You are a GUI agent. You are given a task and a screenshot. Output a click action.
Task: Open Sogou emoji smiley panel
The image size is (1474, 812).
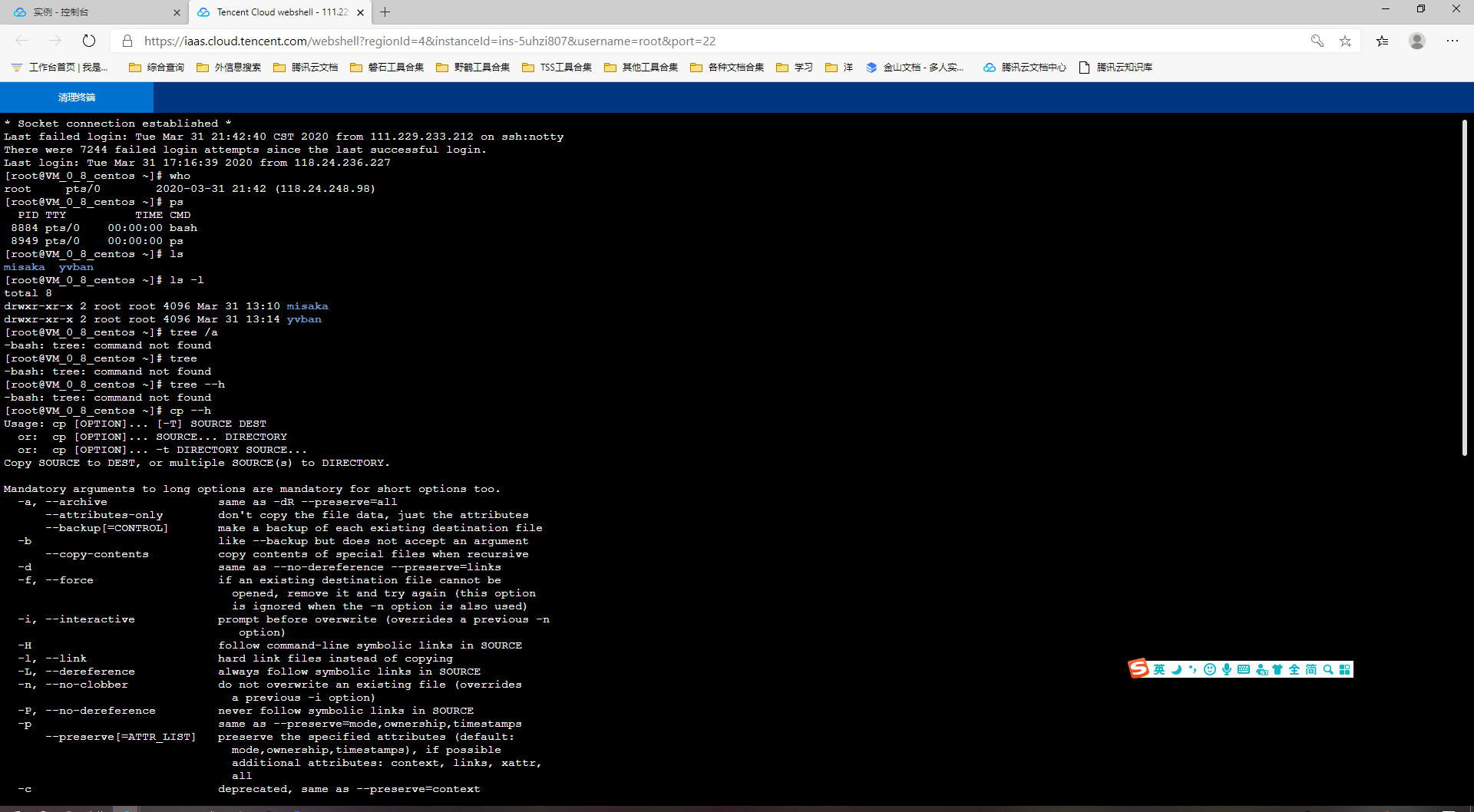(1210, 669)
